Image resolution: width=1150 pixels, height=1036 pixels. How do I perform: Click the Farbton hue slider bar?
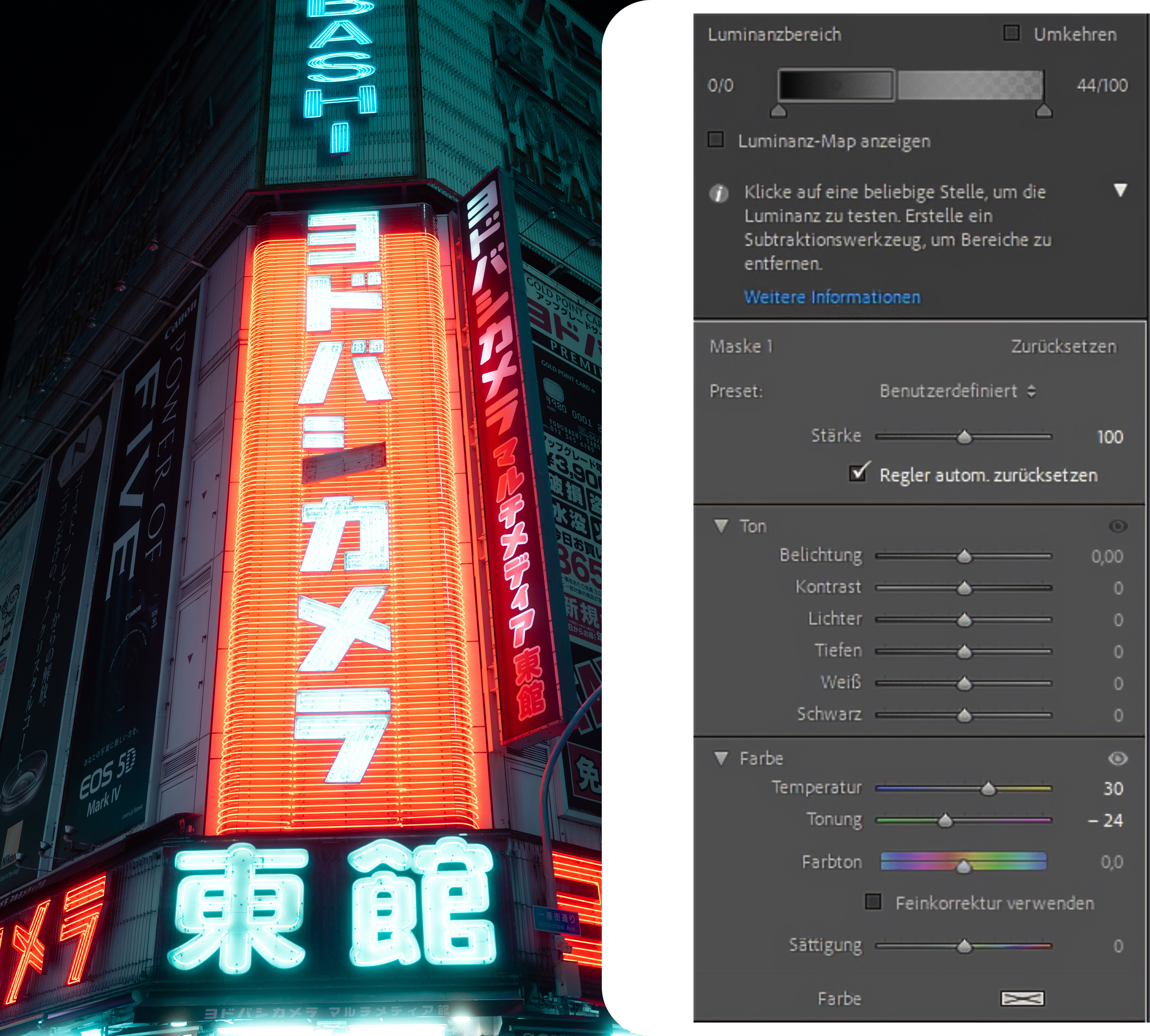963,860
